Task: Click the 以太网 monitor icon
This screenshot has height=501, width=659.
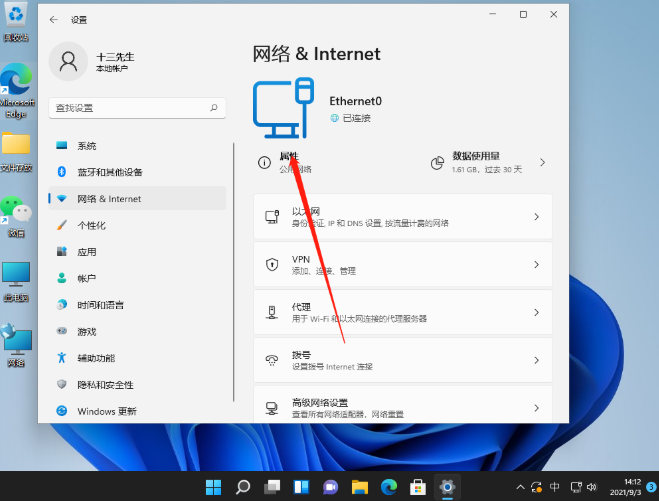Action: click(x=272, y=216)
